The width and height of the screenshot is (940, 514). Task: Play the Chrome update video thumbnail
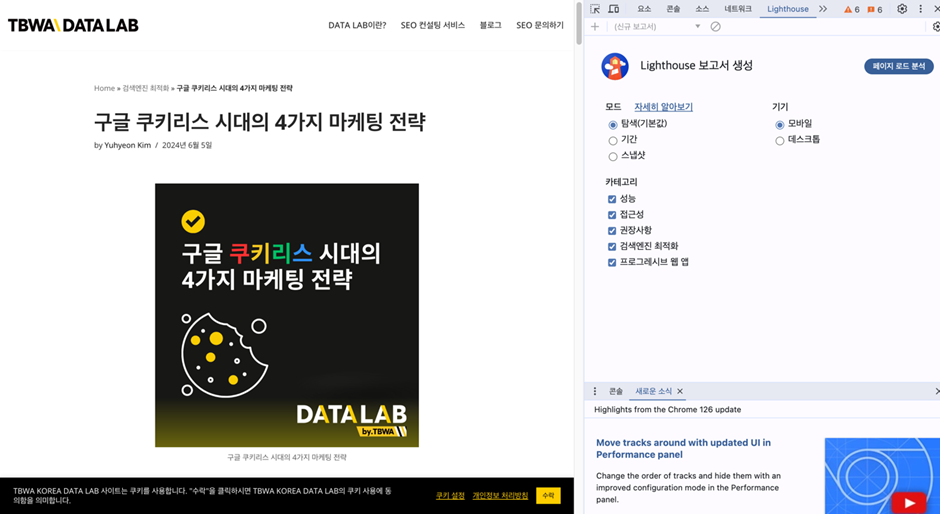908,502
